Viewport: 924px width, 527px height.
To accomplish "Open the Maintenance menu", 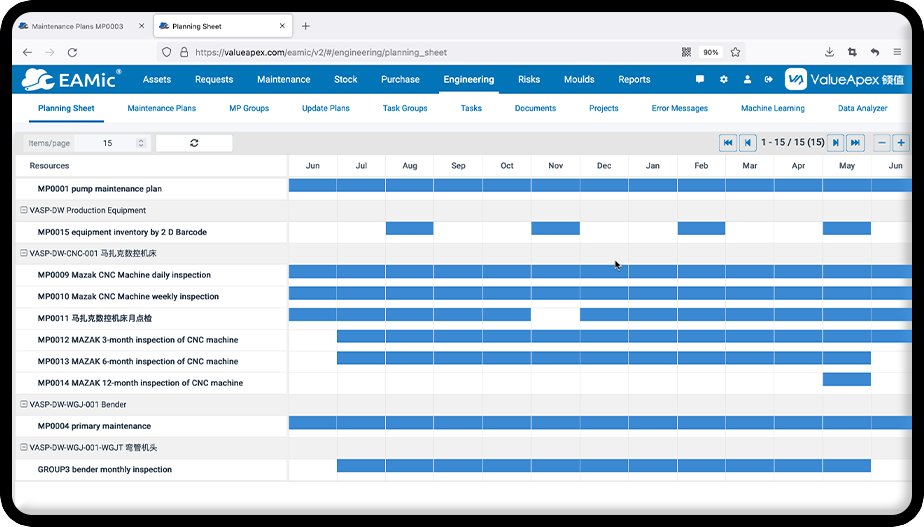I will (283, 80).
